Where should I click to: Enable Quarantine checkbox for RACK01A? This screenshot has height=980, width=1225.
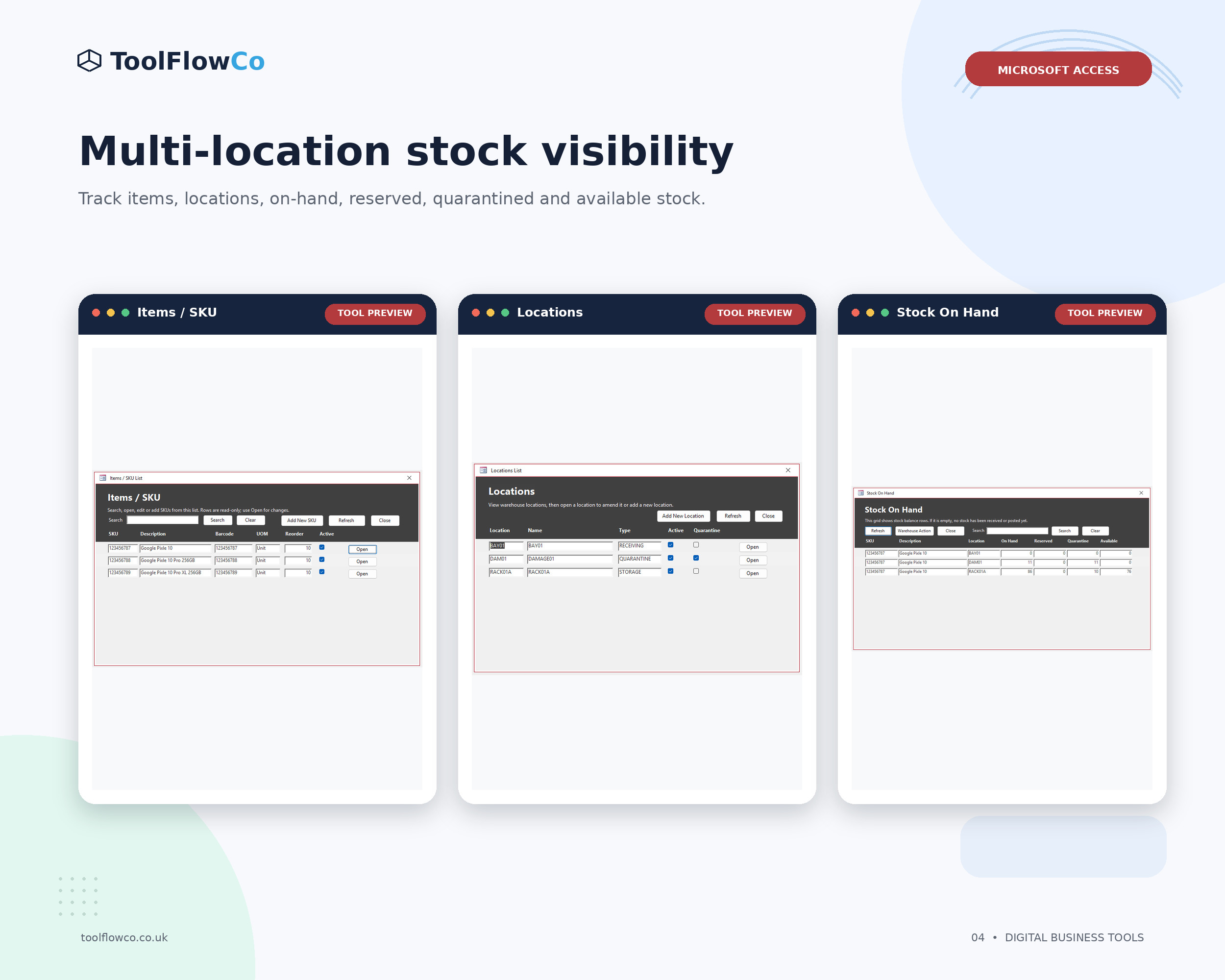696,571
